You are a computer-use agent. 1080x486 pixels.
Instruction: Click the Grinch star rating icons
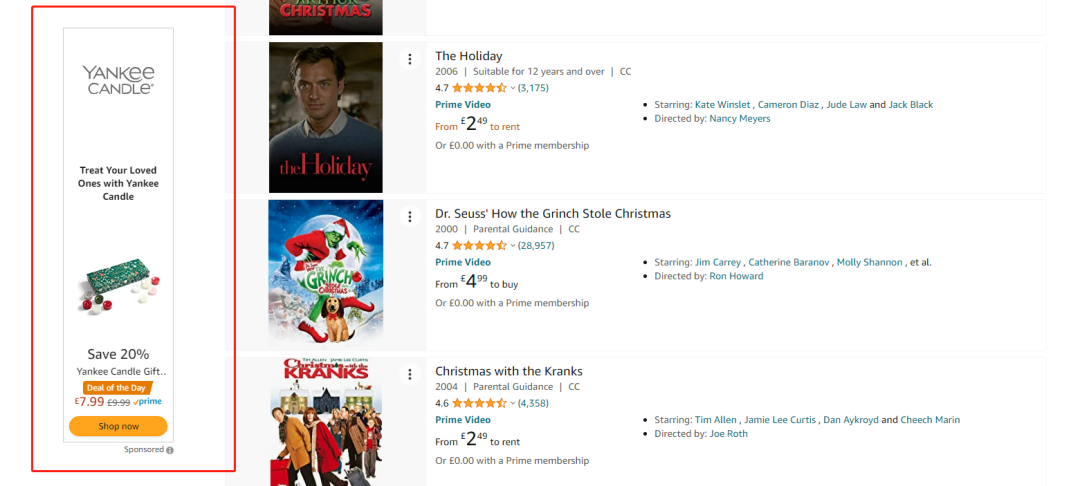click(x=479, y=245)
